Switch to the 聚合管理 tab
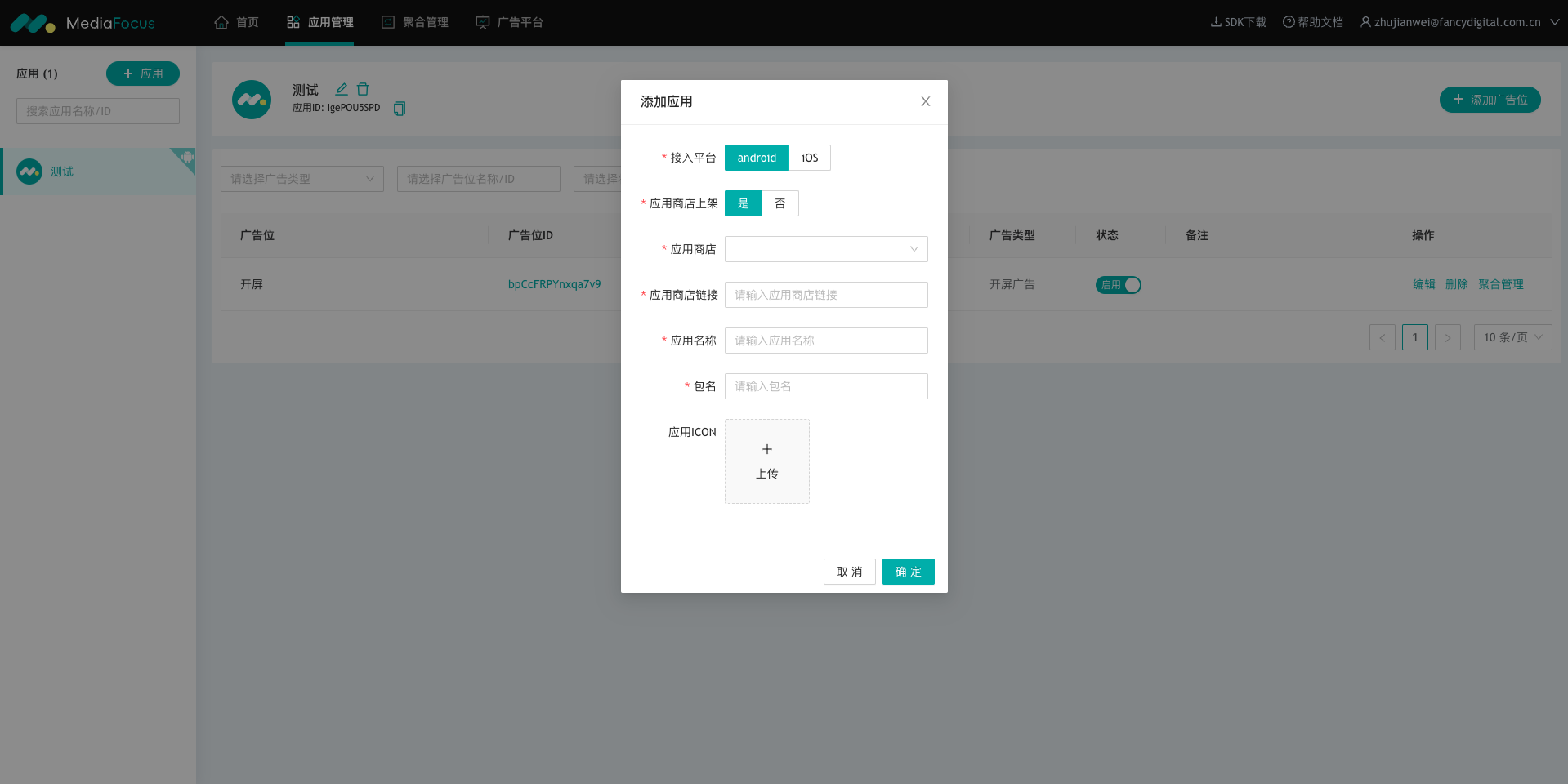The width and height of the screenshot is (1568, 784). click(x=415, y=22)
